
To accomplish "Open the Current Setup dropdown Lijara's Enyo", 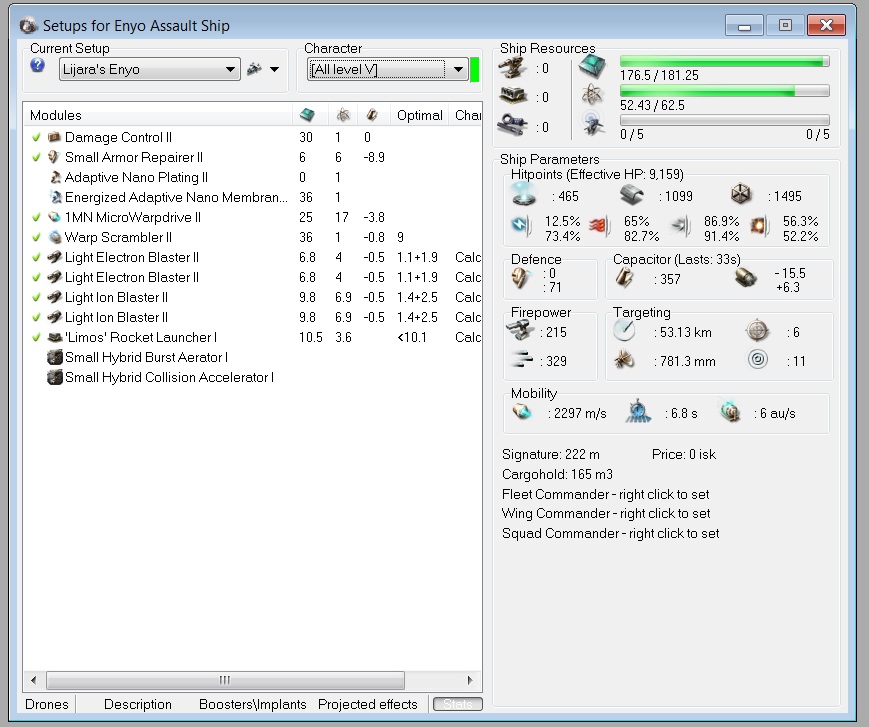I will point(150,69).
